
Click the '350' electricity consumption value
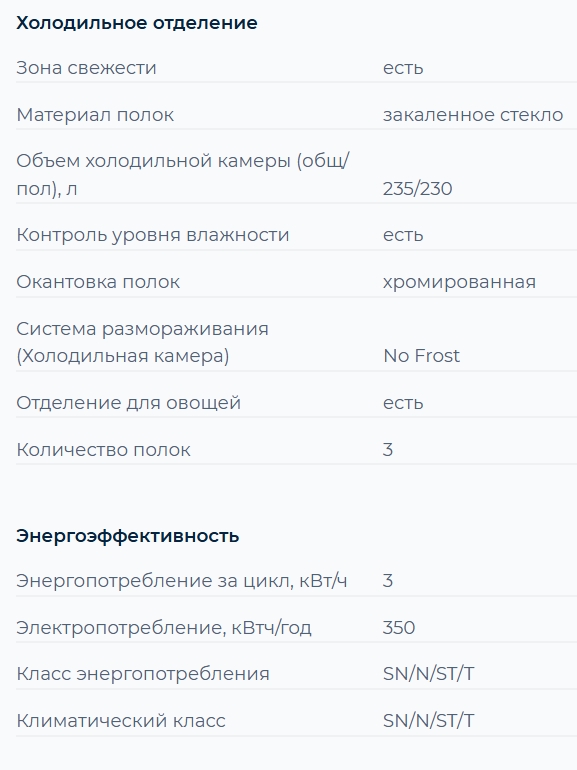tap(399, 628)
